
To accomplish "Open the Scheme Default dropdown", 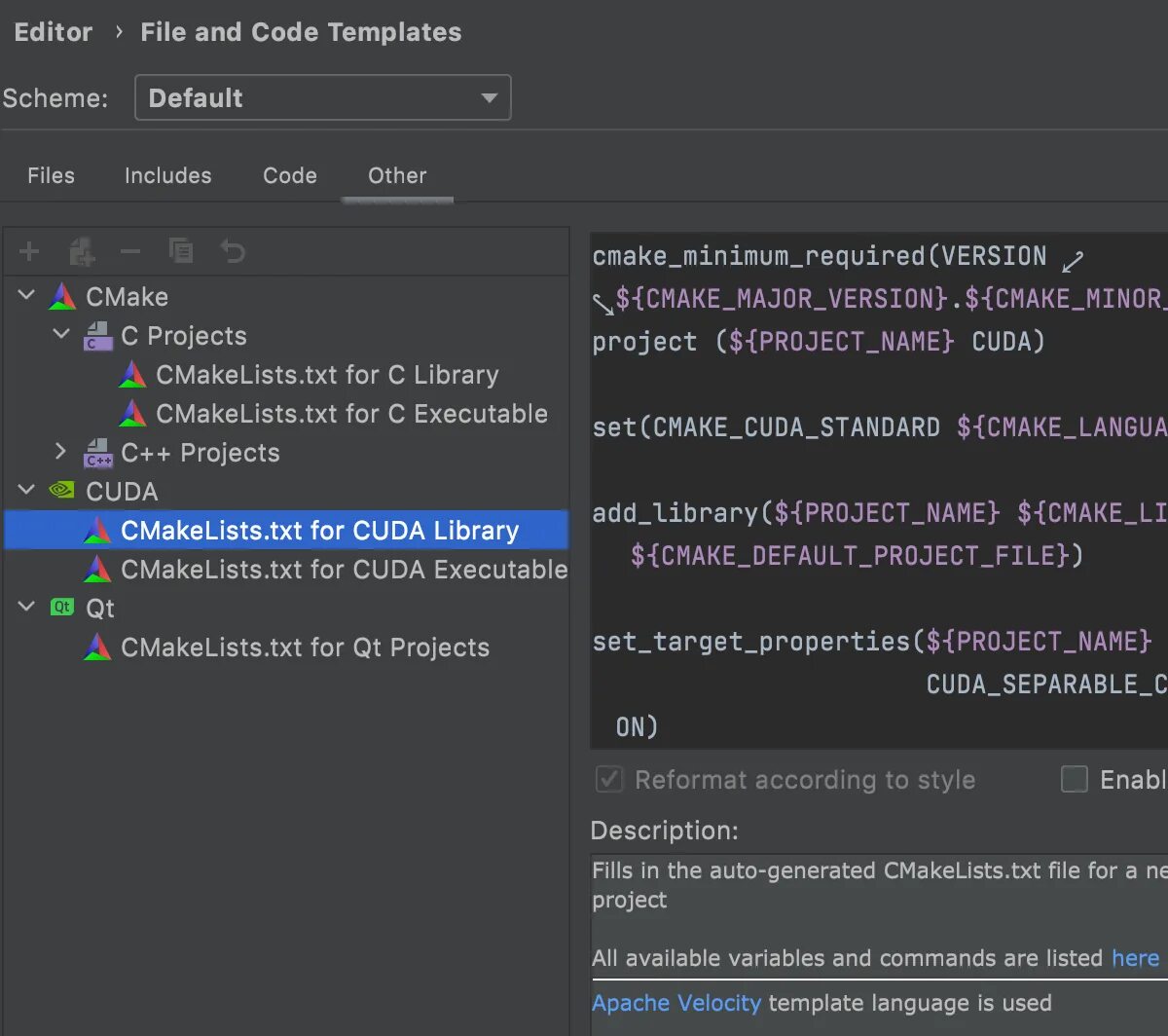I will click(x=322, y=98).
